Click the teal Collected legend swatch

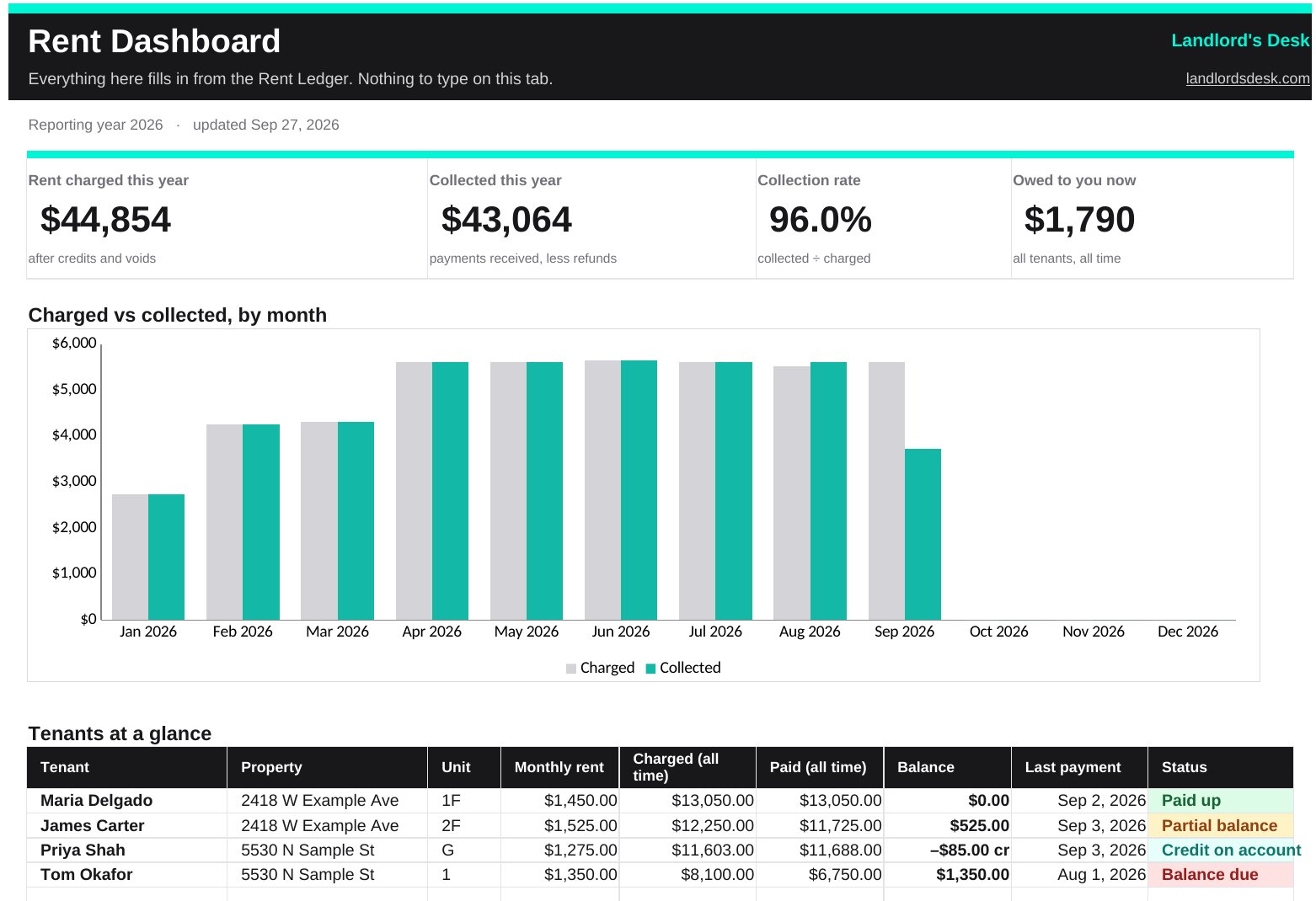(x=650, y=669)
